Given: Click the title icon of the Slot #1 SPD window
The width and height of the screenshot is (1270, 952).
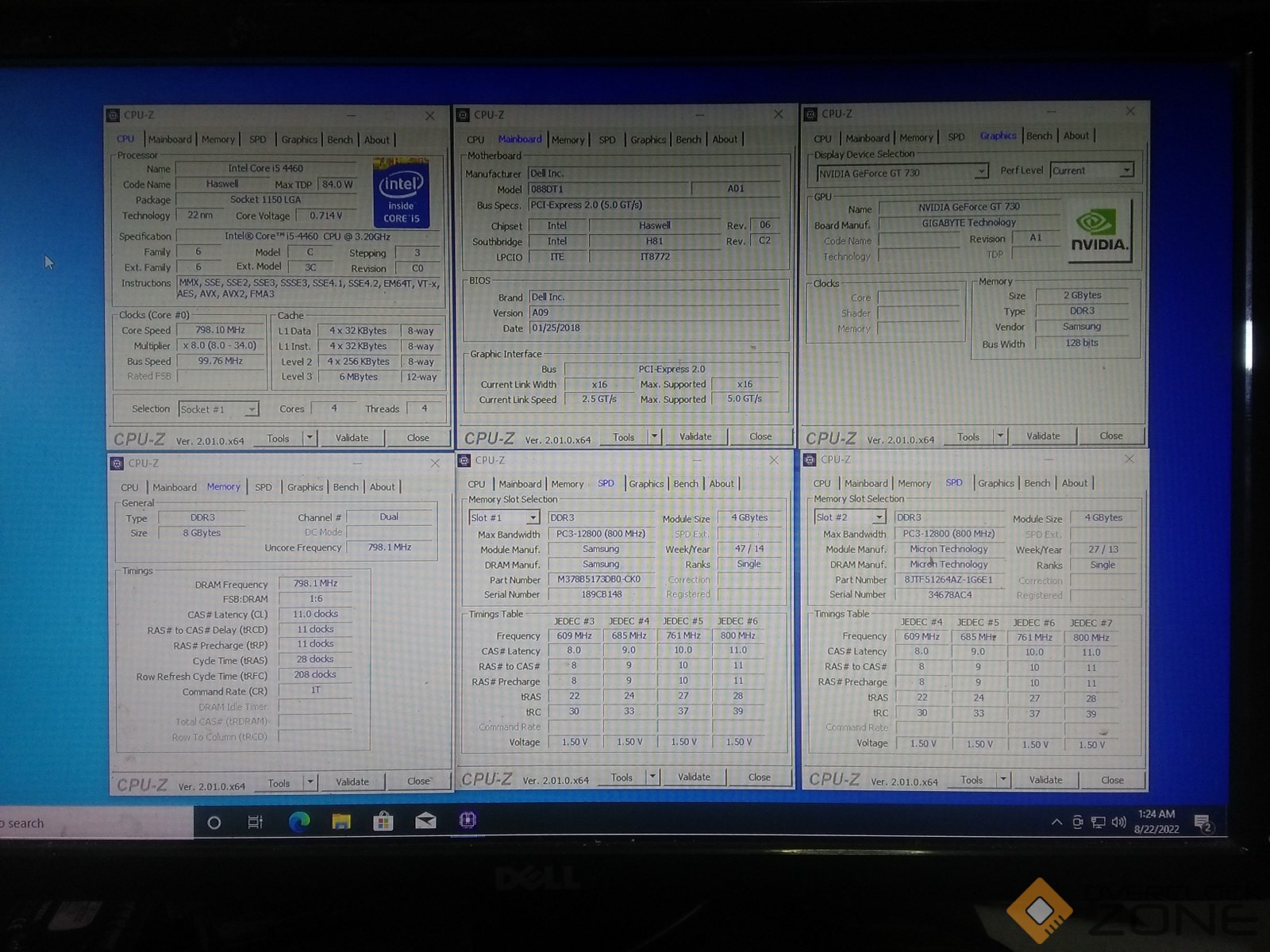Looking at the screenshot, I should coord(464,460).
